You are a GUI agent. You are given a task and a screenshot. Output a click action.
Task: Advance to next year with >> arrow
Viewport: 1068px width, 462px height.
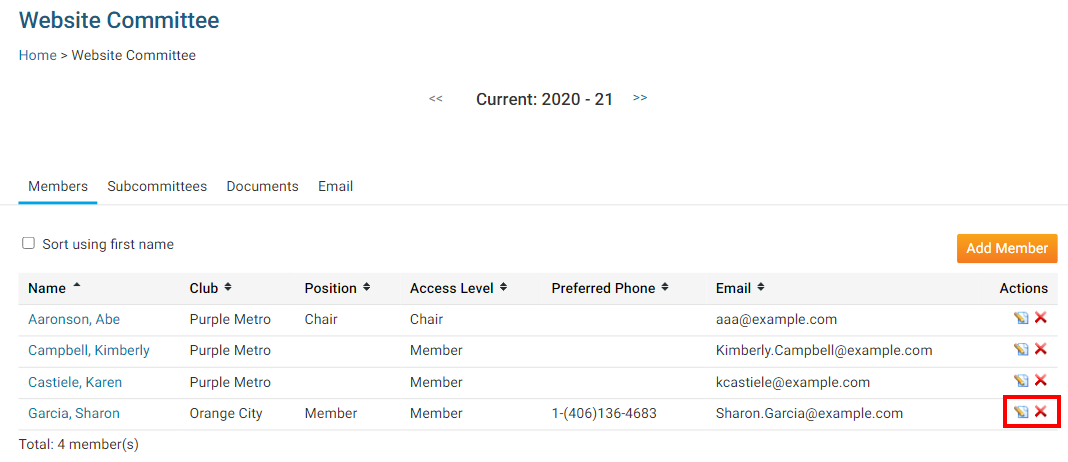click(640, 98)
